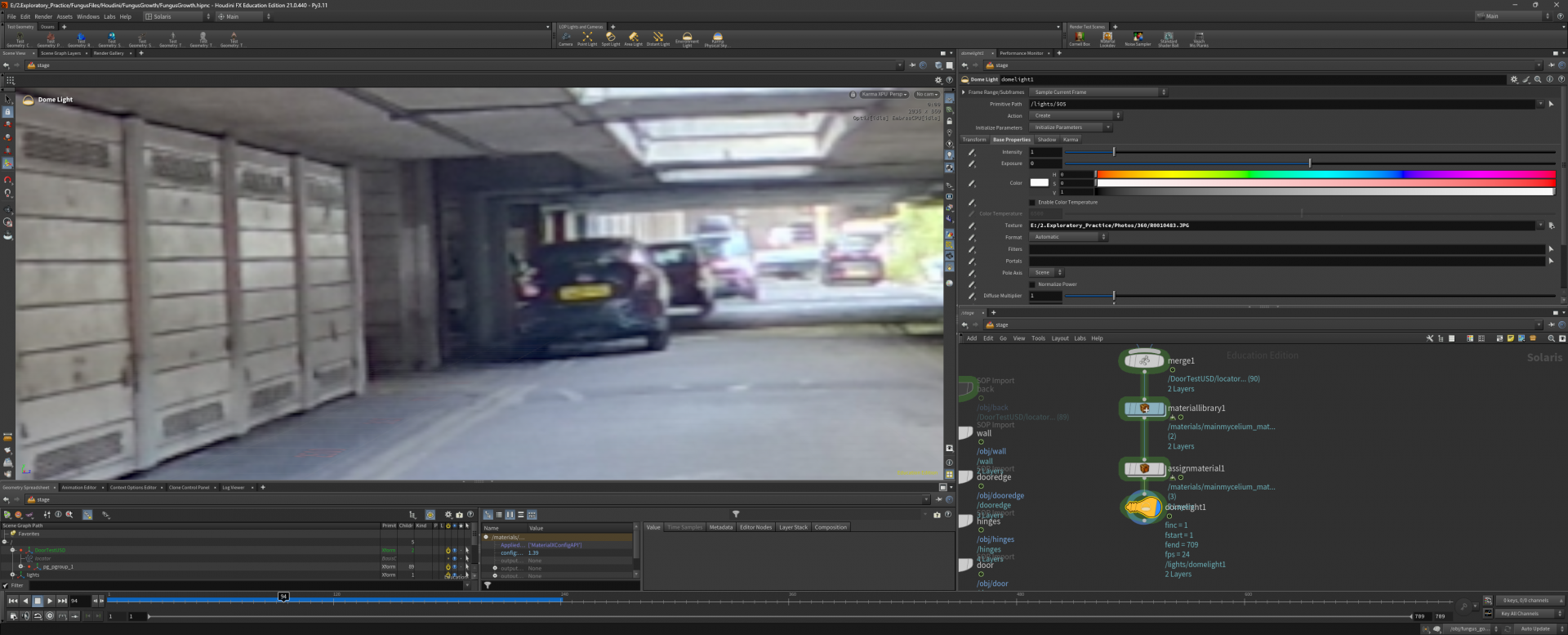Switch to the Shadow tab
This screenshot has width=1568, height=635.
(x=1046, y=140)
